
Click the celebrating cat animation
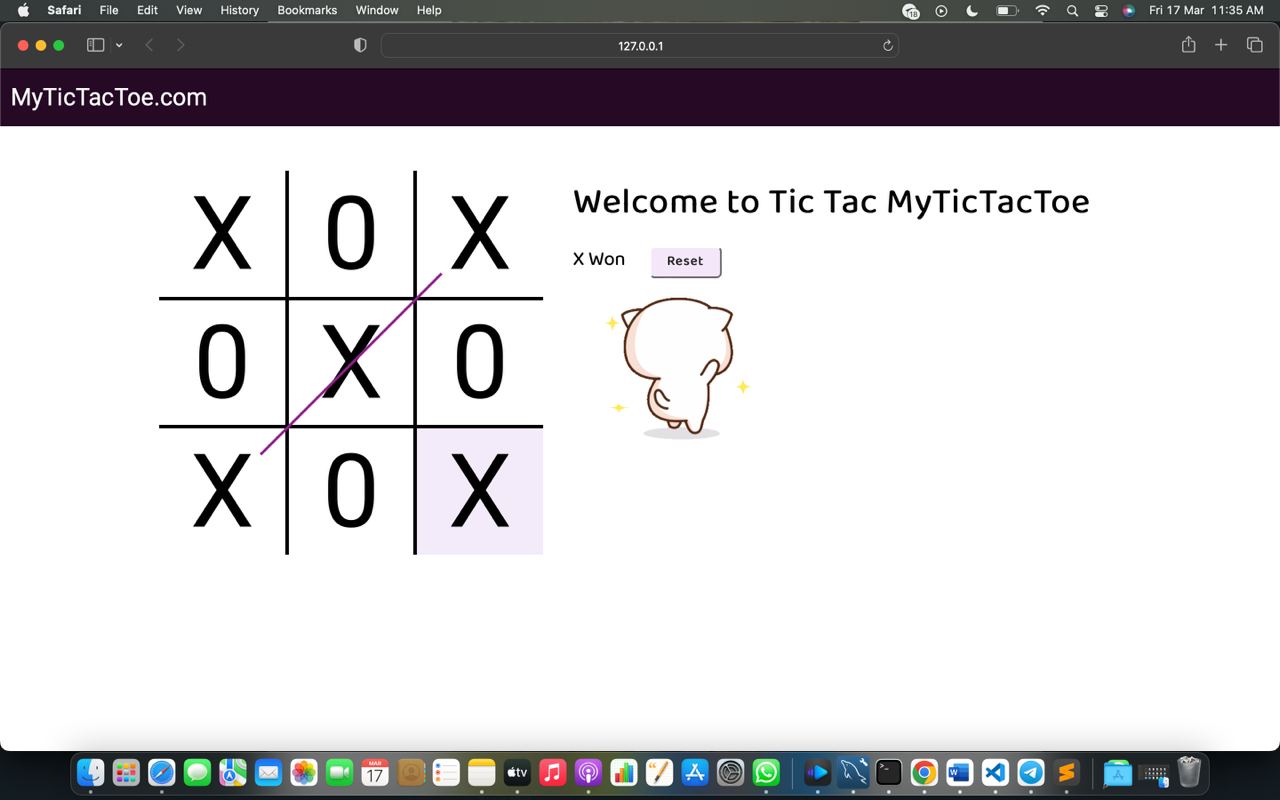pyautogui.click(x=675, y=365)
